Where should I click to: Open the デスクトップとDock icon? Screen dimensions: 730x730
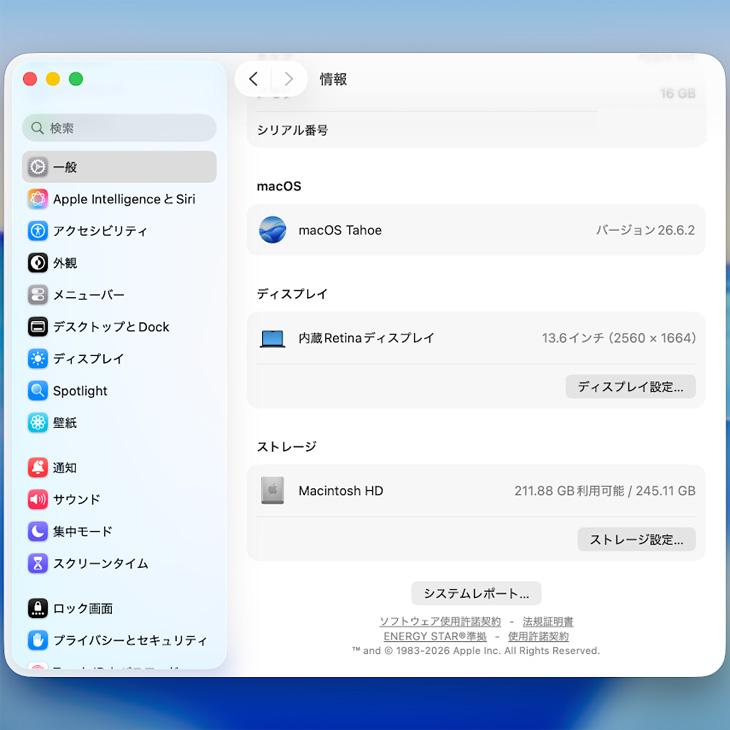coord(38,327)
